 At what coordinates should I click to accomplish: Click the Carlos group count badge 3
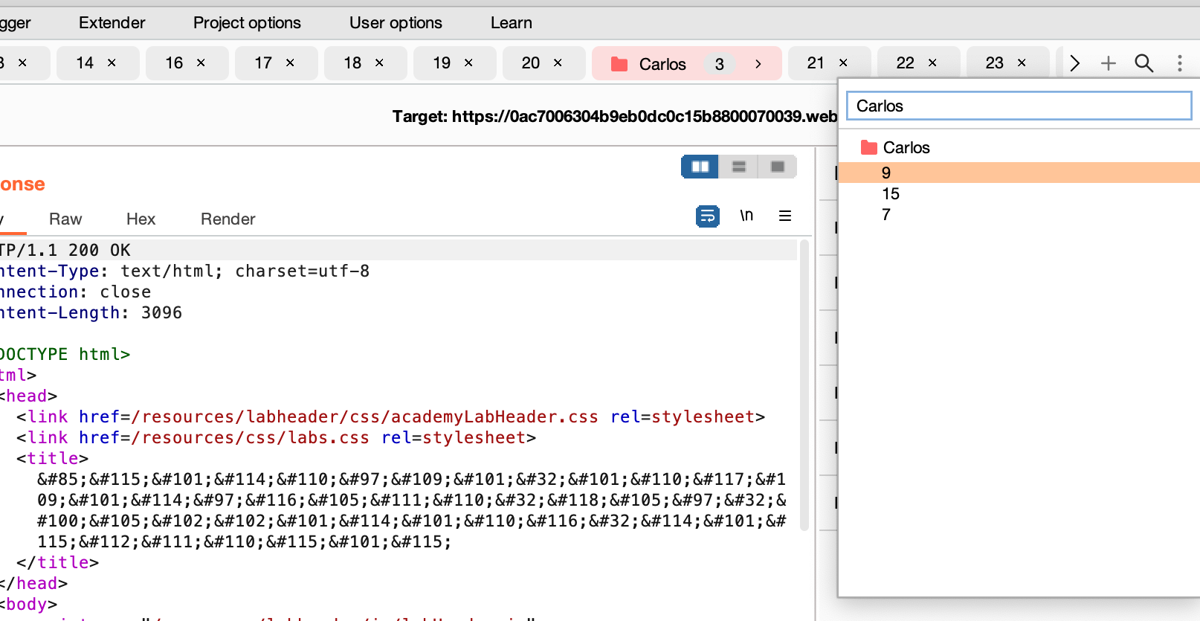click(719, 64)
